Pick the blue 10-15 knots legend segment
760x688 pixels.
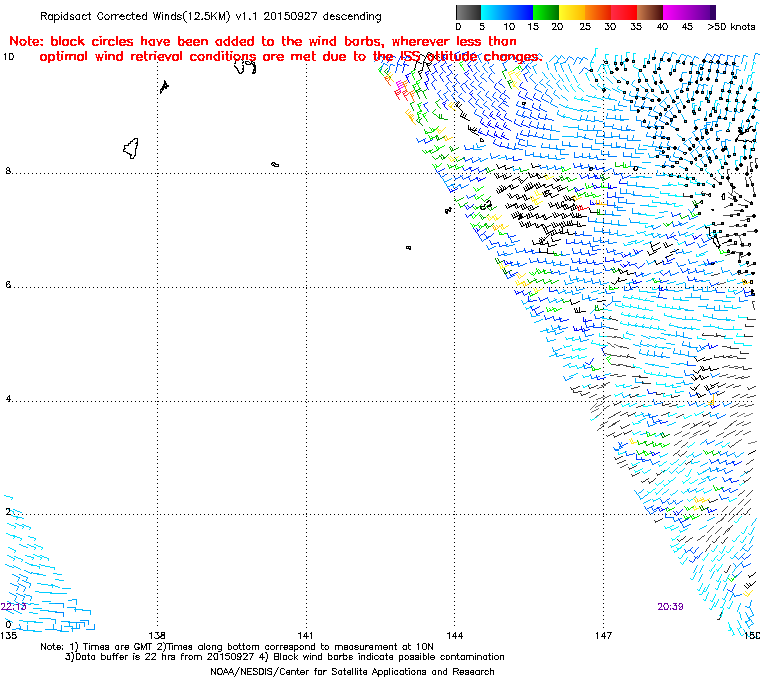point(520,12)
